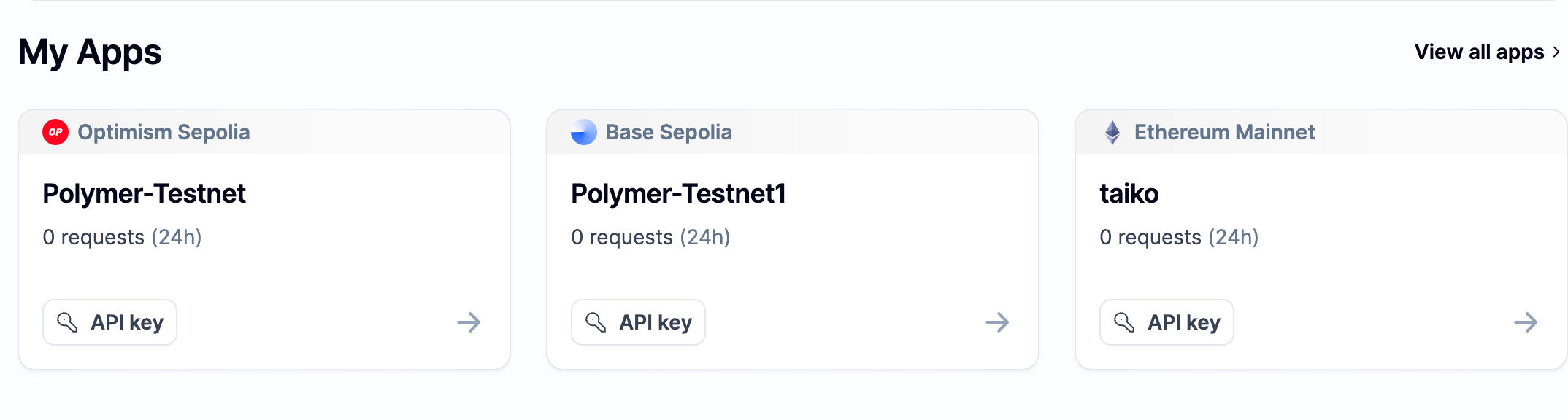Click key icon on taiko card
The width and height of the screenshot is (1568, 420).
point(1124,322)
